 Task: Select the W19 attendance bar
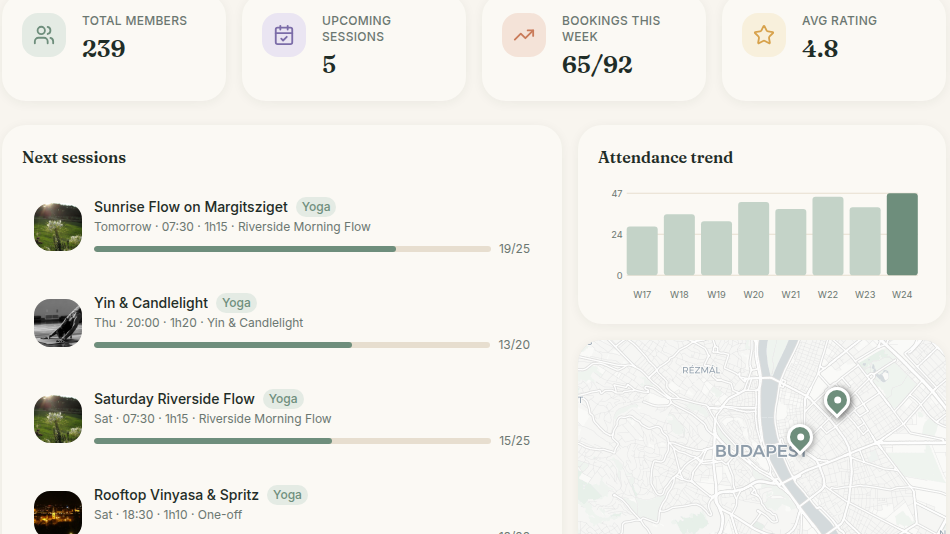716,249
